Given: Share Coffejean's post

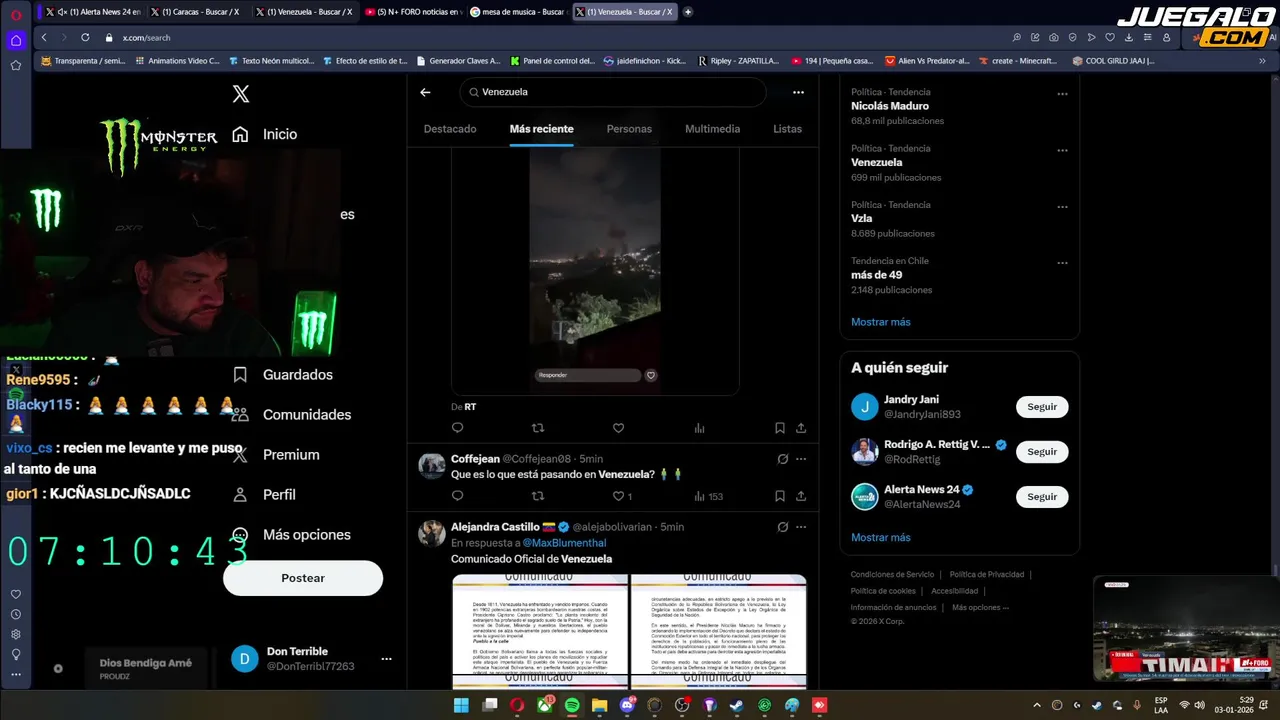Looking at the screenshot, I should point(801,496).
